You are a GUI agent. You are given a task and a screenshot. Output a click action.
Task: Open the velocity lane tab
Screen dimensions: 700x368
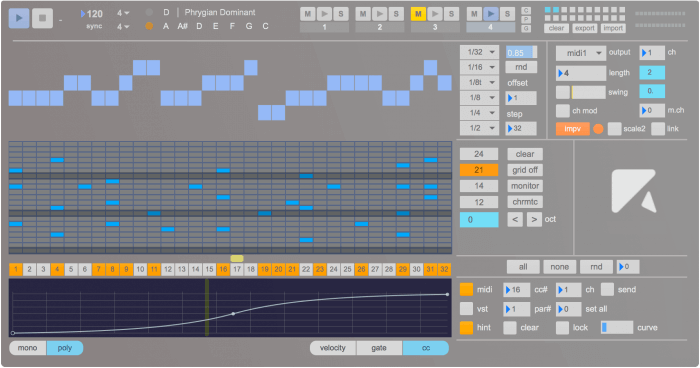(x=333, y=348)
